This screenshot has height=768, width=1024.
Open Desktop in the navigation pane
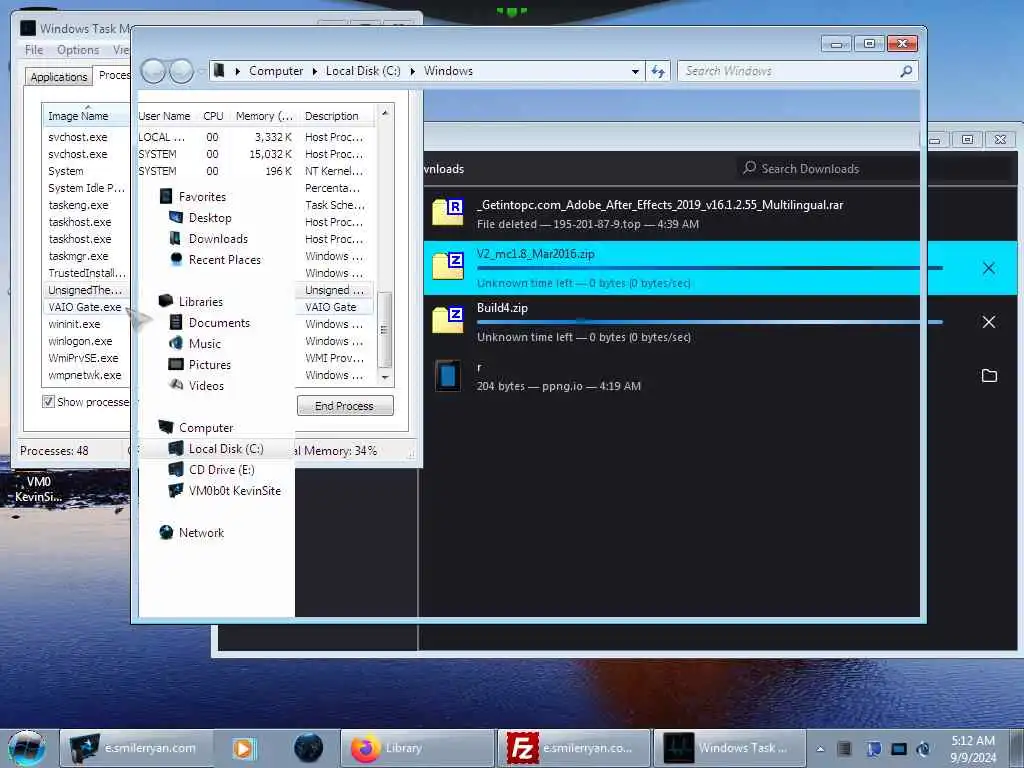[210, 217]
